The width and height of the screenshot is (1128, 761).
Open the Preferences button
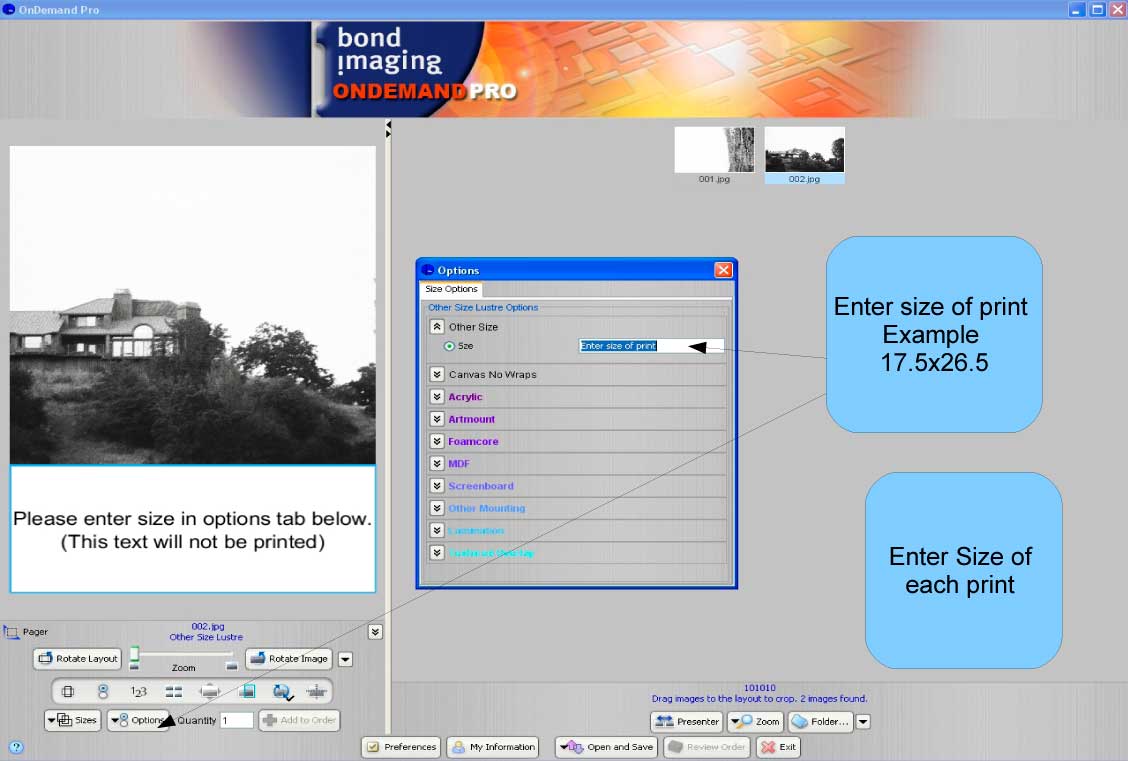[x=401, y=747]
